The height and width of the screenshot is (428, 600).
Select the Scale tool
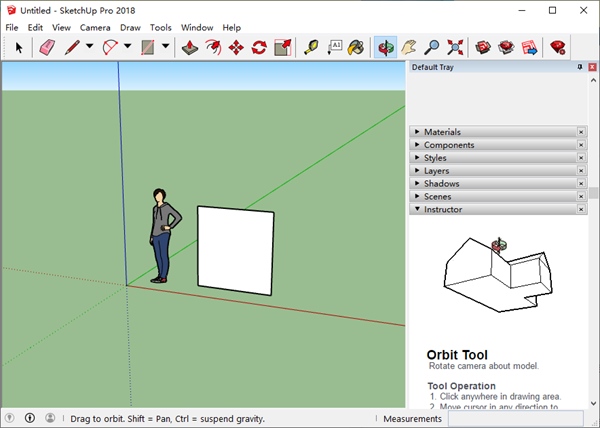pos(283,48)
